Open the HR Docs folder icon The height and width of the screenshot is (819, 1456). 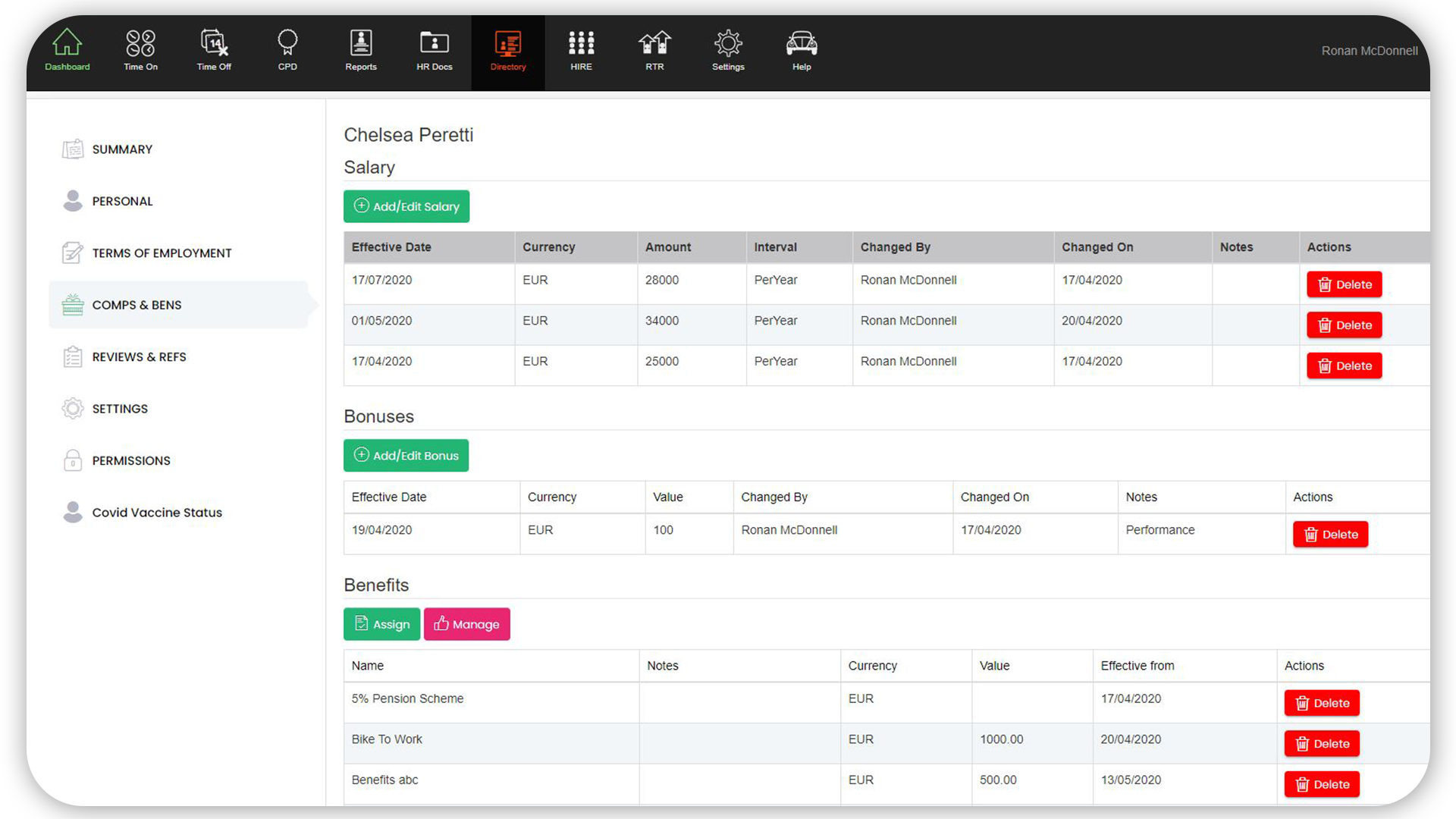pyautogui.click(x=435, y=42)
